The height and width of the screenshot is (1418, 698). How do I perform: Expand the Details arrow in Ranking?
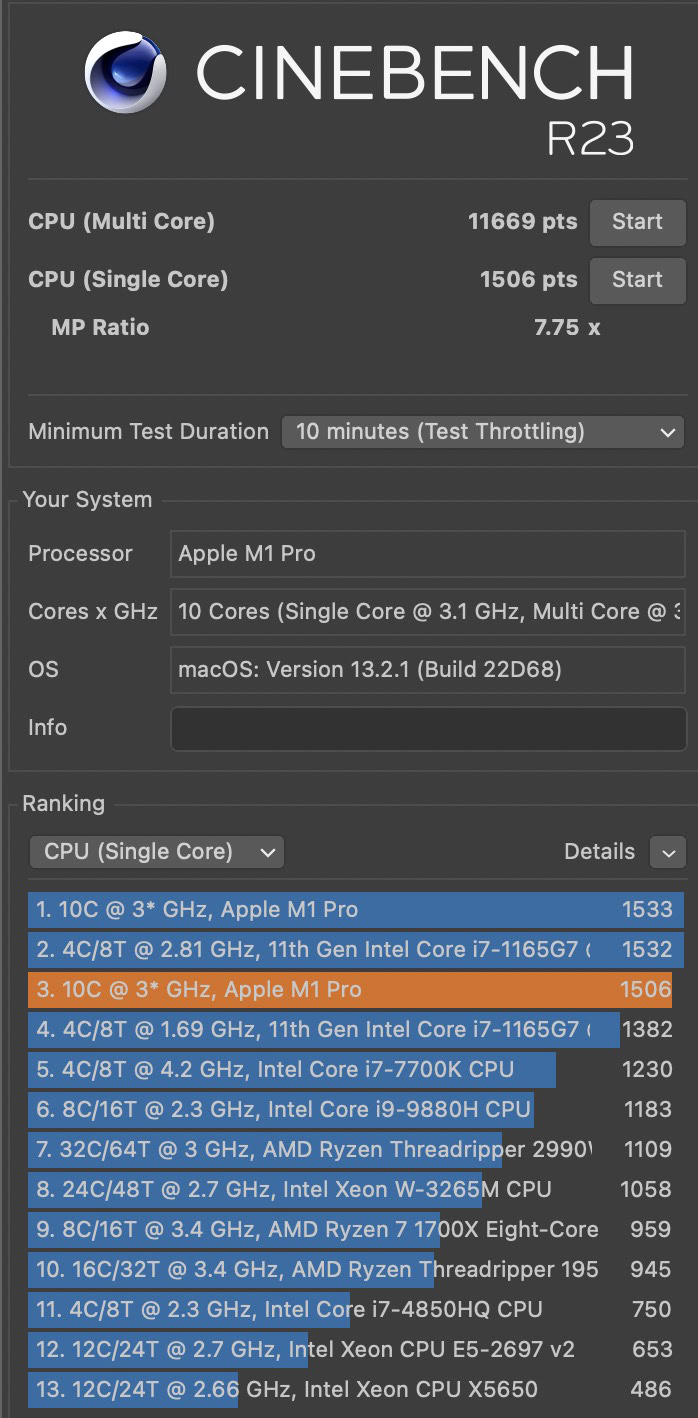click(667, 852)
